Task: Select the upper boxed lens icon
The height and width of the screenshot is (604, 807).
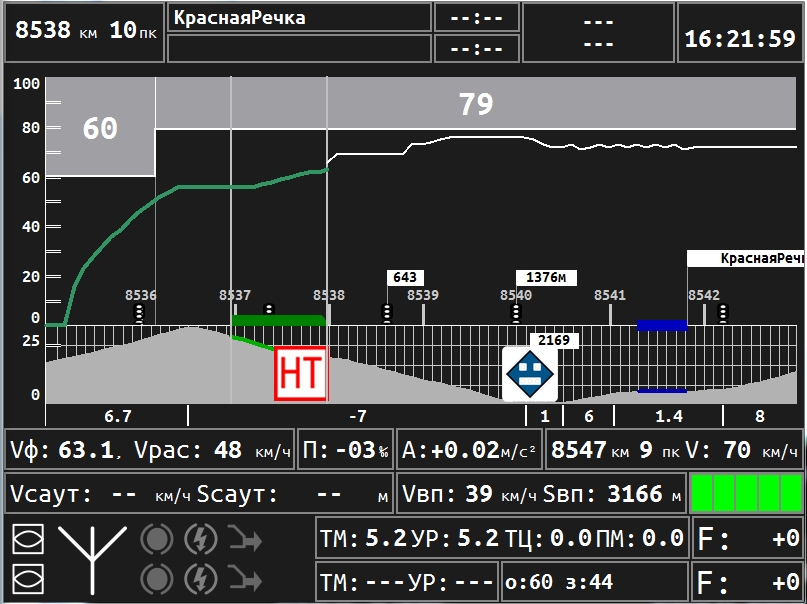Action: coord(28,540)
